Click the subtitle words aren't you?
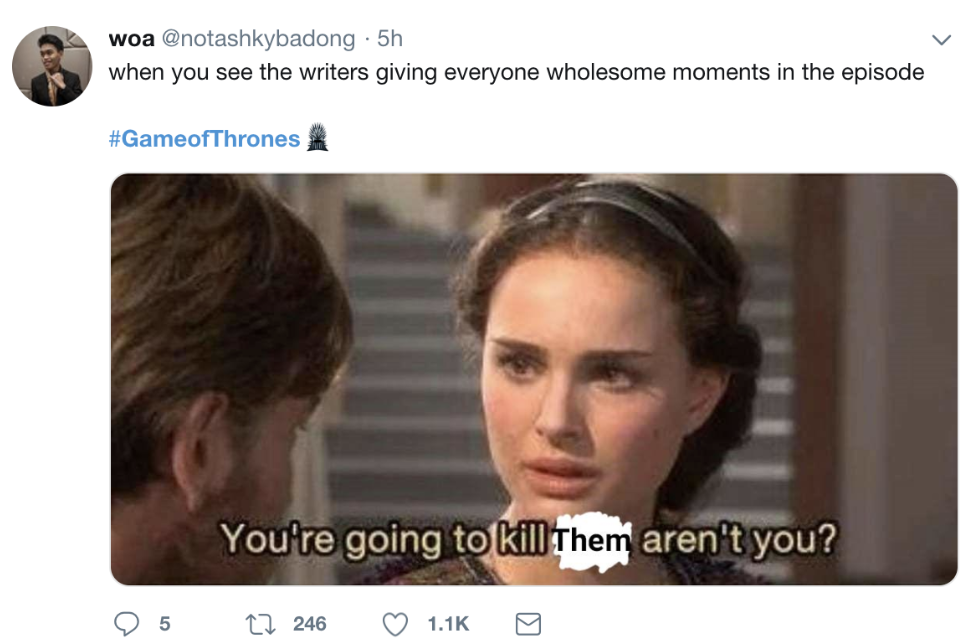Screen dimensions: 960x644 738,540
